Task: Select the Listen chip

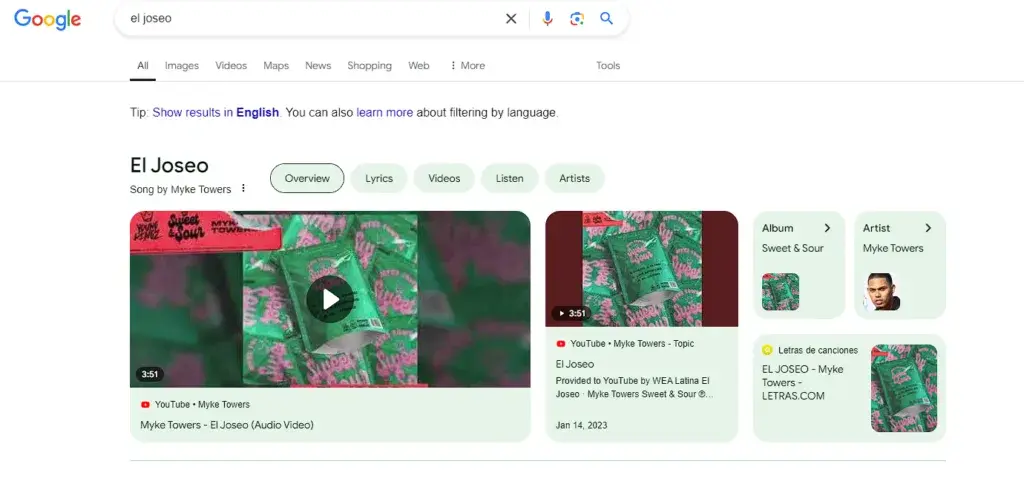Action: (509, 178)
